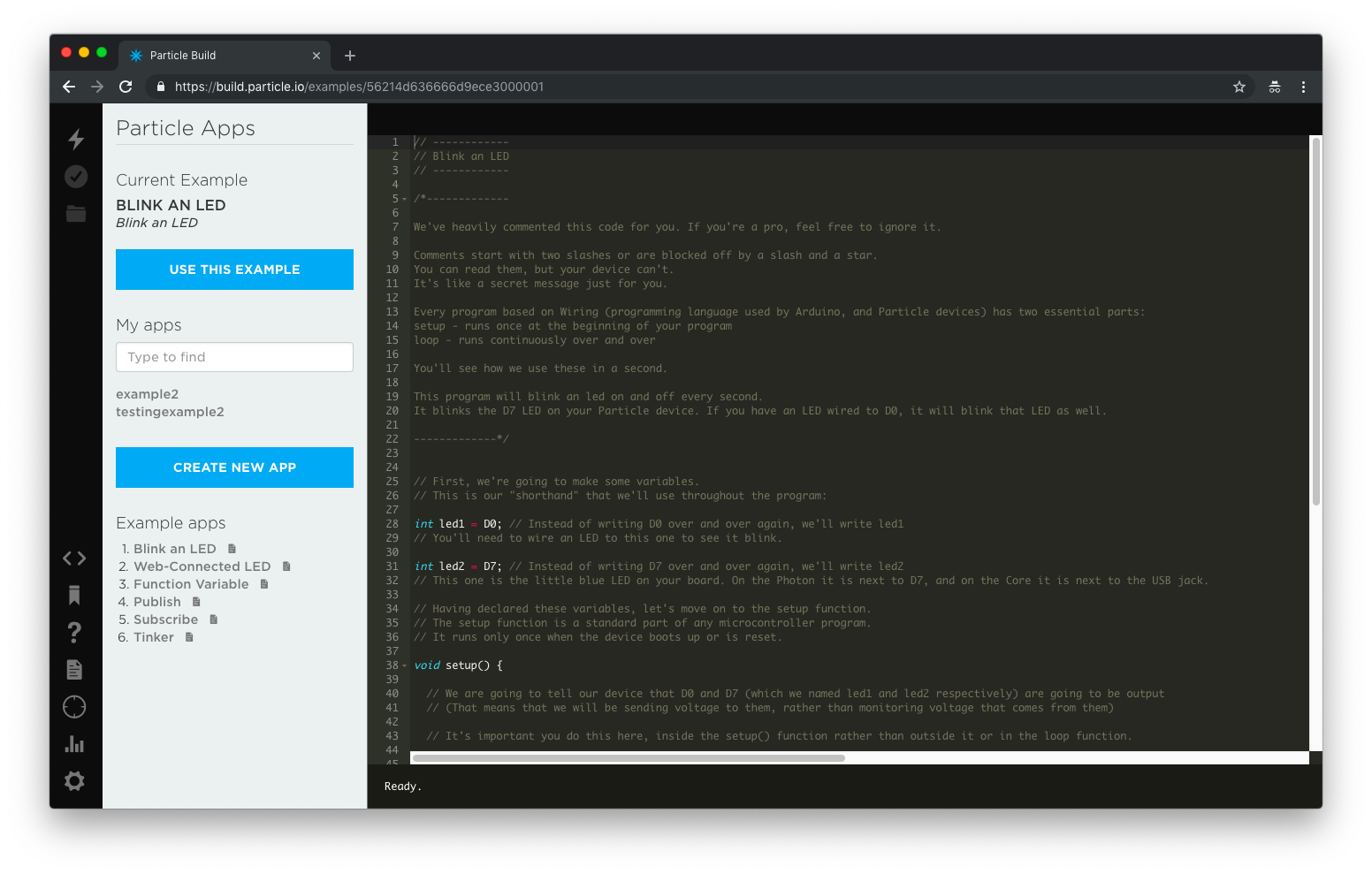Click the file icon beside Publish

[x=196, y=602]
